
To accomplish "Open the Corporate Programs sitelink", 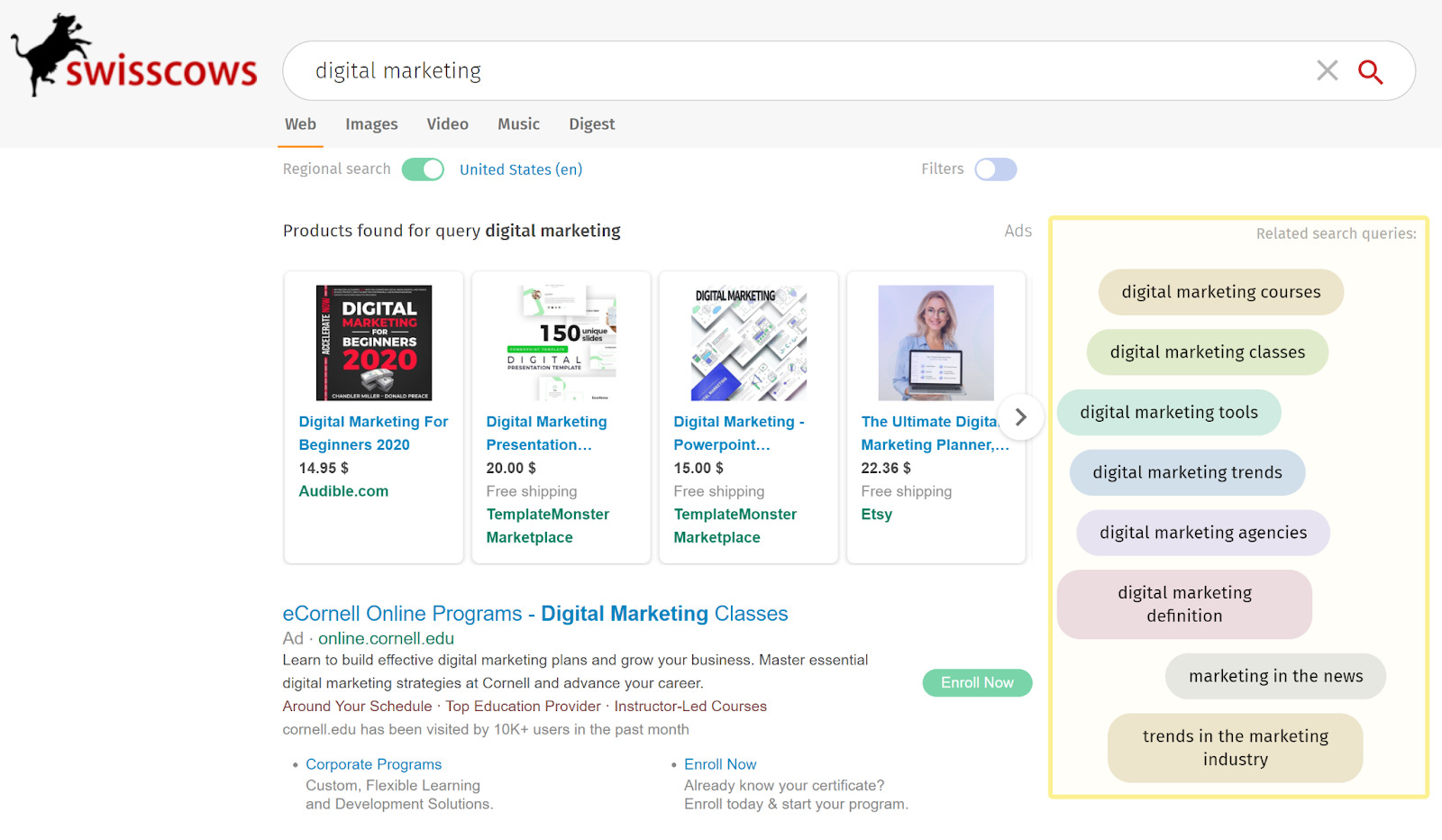I will [x=373, y=764].
